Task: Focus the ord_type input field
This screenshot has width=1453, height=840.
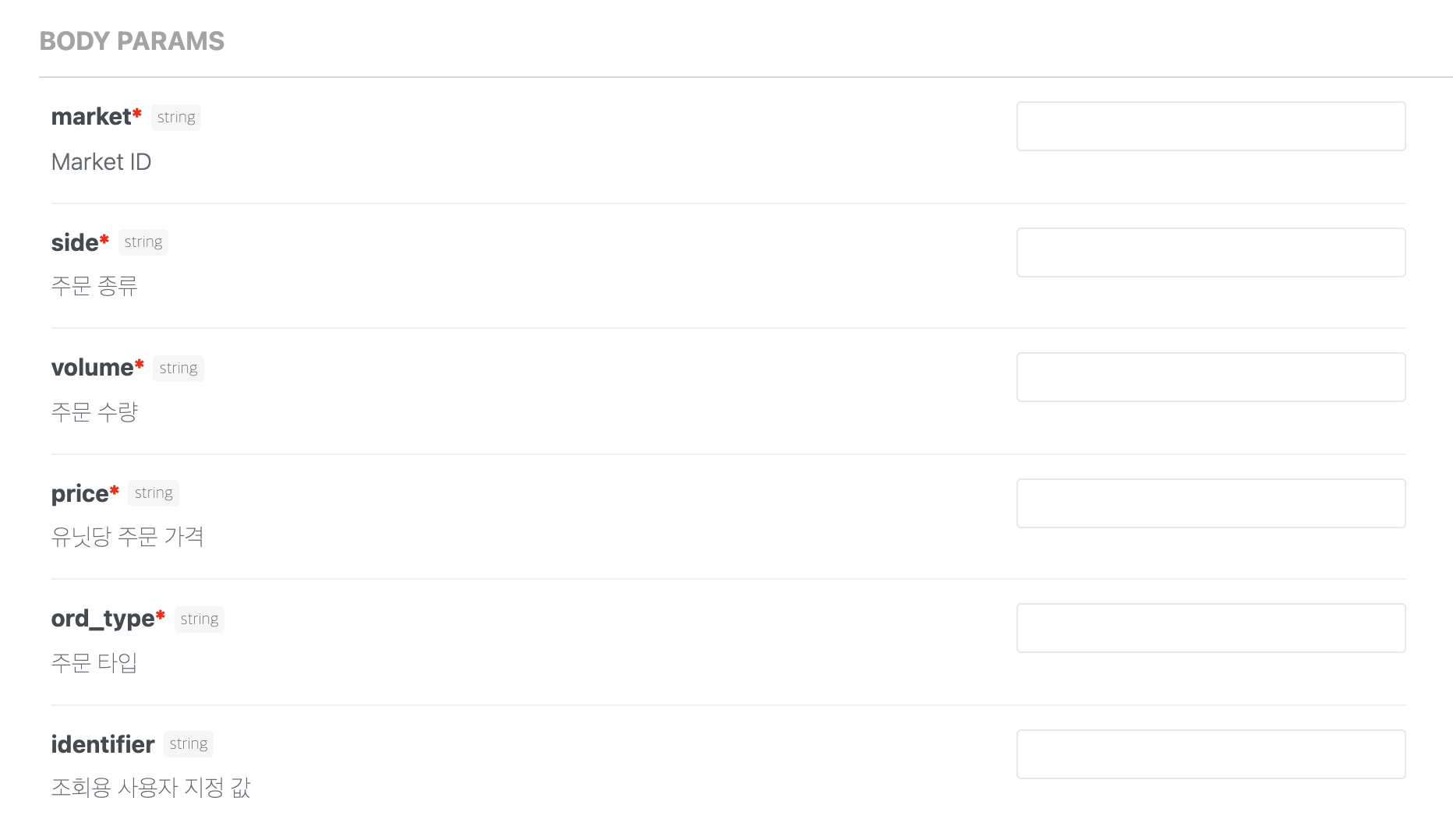Action: tap(1211, 628)
